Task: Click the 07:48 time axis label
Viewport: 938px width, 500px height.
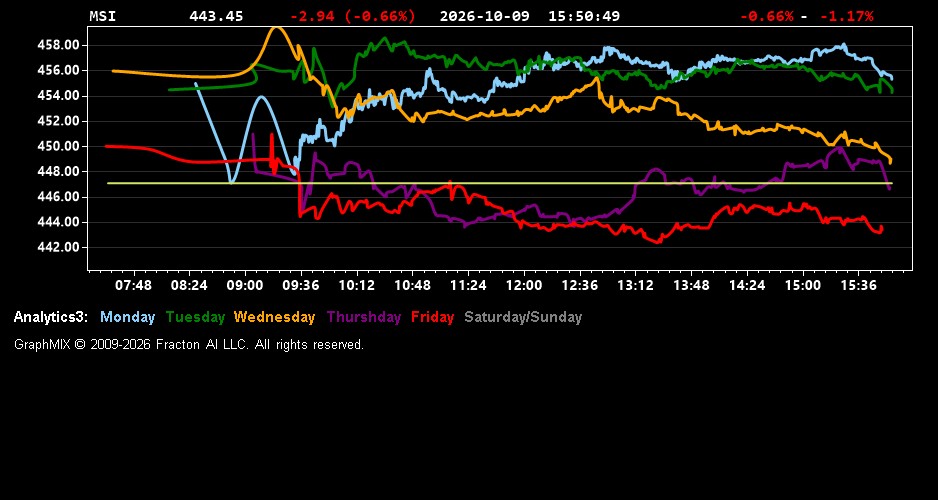Action: click(133, 286)
